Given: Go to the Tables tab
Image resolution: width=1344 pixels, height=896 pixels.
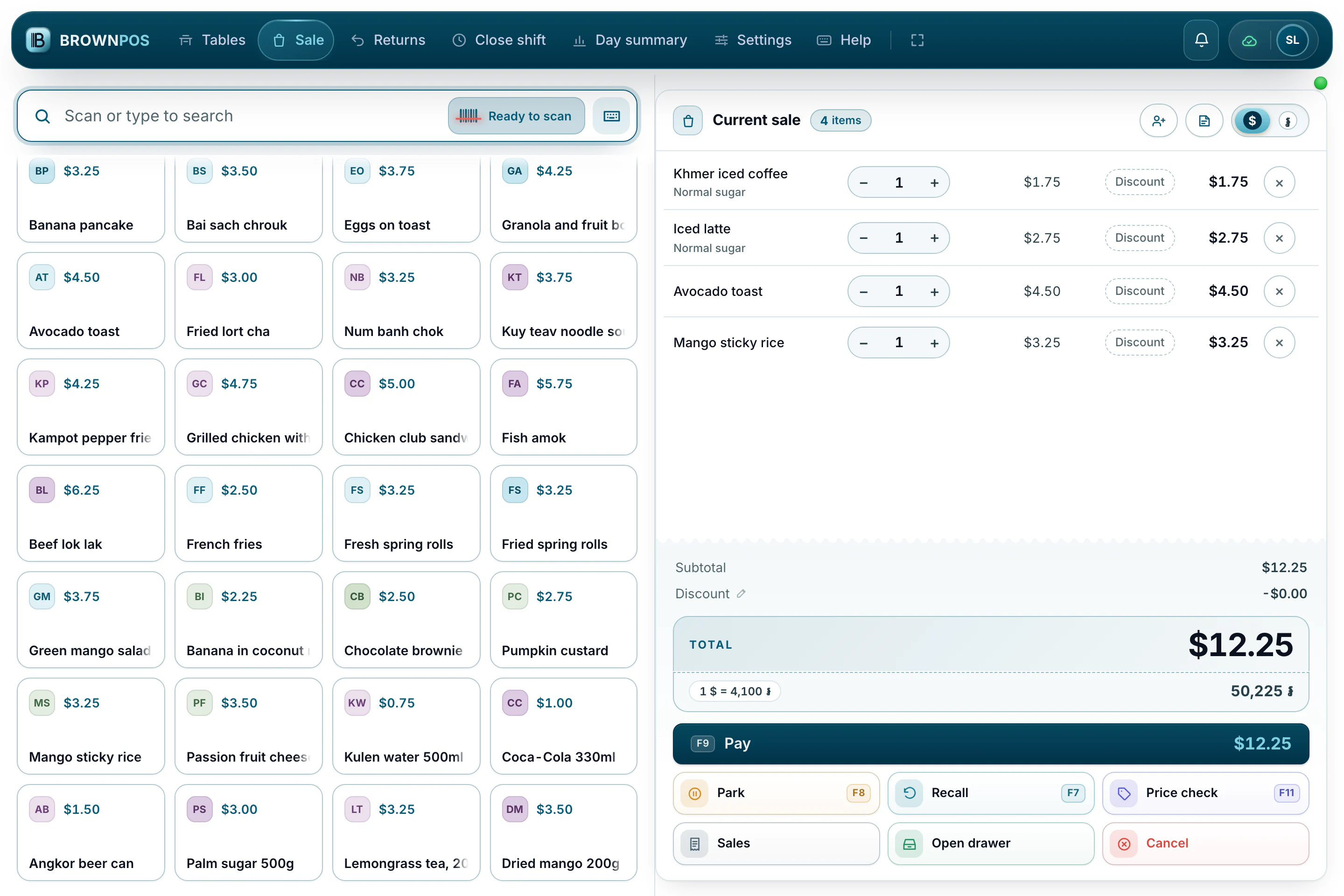Looking at the screenshot, I should click(x=212, y=40).
